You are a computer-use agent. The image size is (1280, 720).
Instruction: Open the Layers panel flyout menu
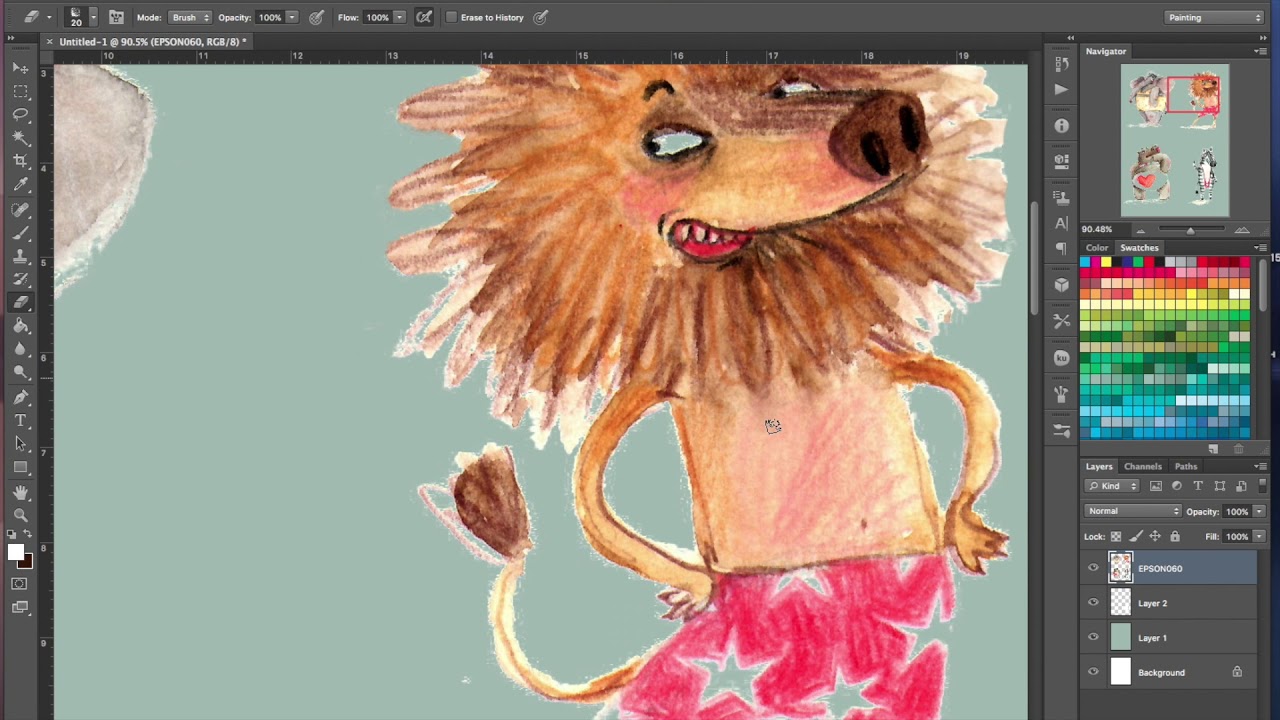tap(1260, 466)
